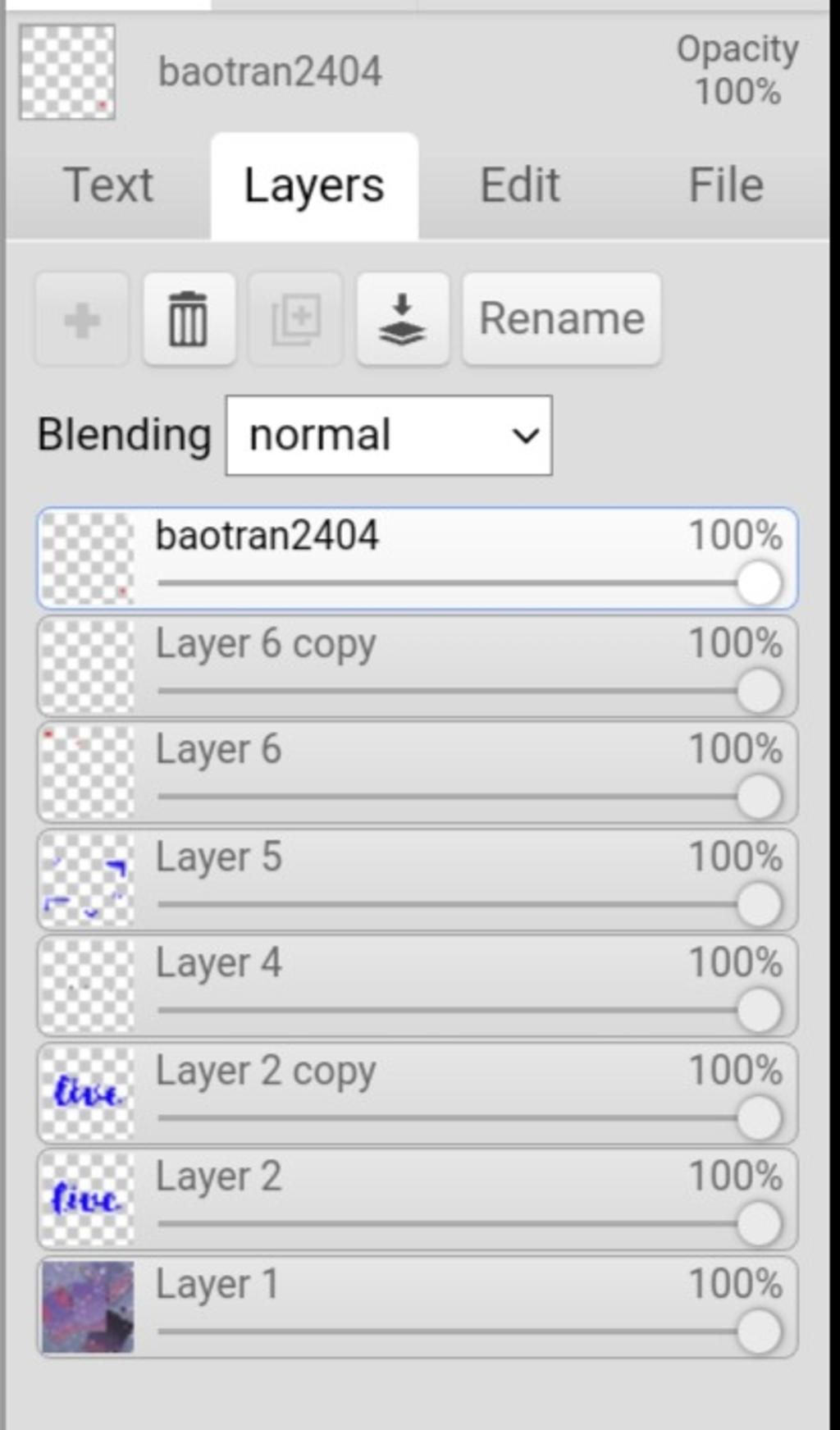Click the Rename button
Image resolution: width=840 pixels, height=1430 pixels.
click(x=562, y=319)
